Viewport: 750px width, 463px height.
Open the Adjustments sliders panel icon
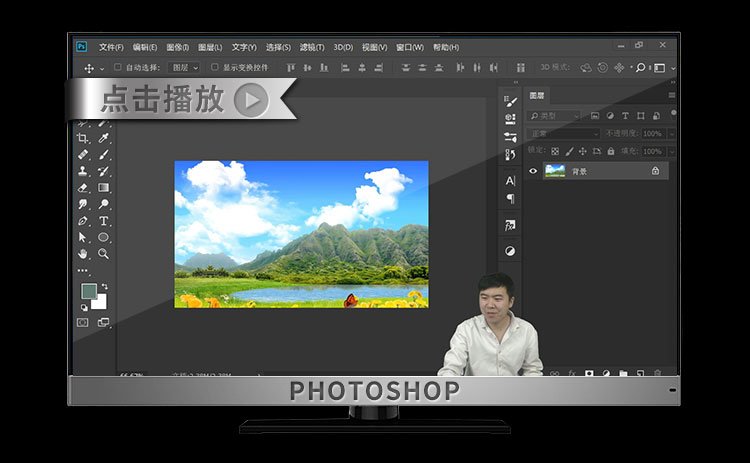510,137
